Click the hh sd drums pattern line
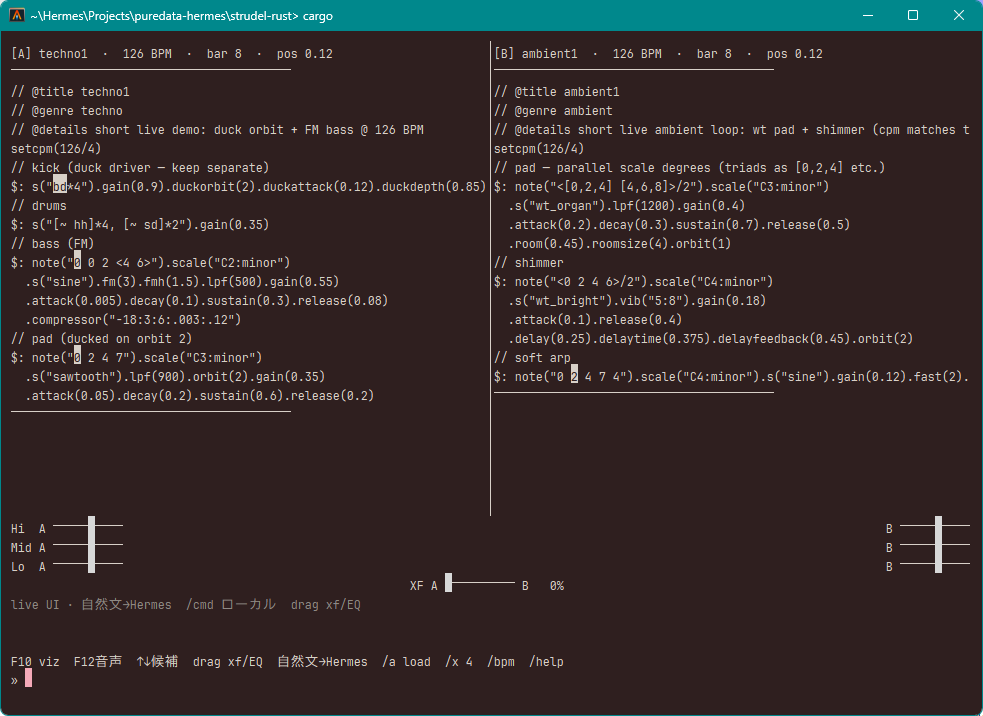 click(x=140, y=224)
